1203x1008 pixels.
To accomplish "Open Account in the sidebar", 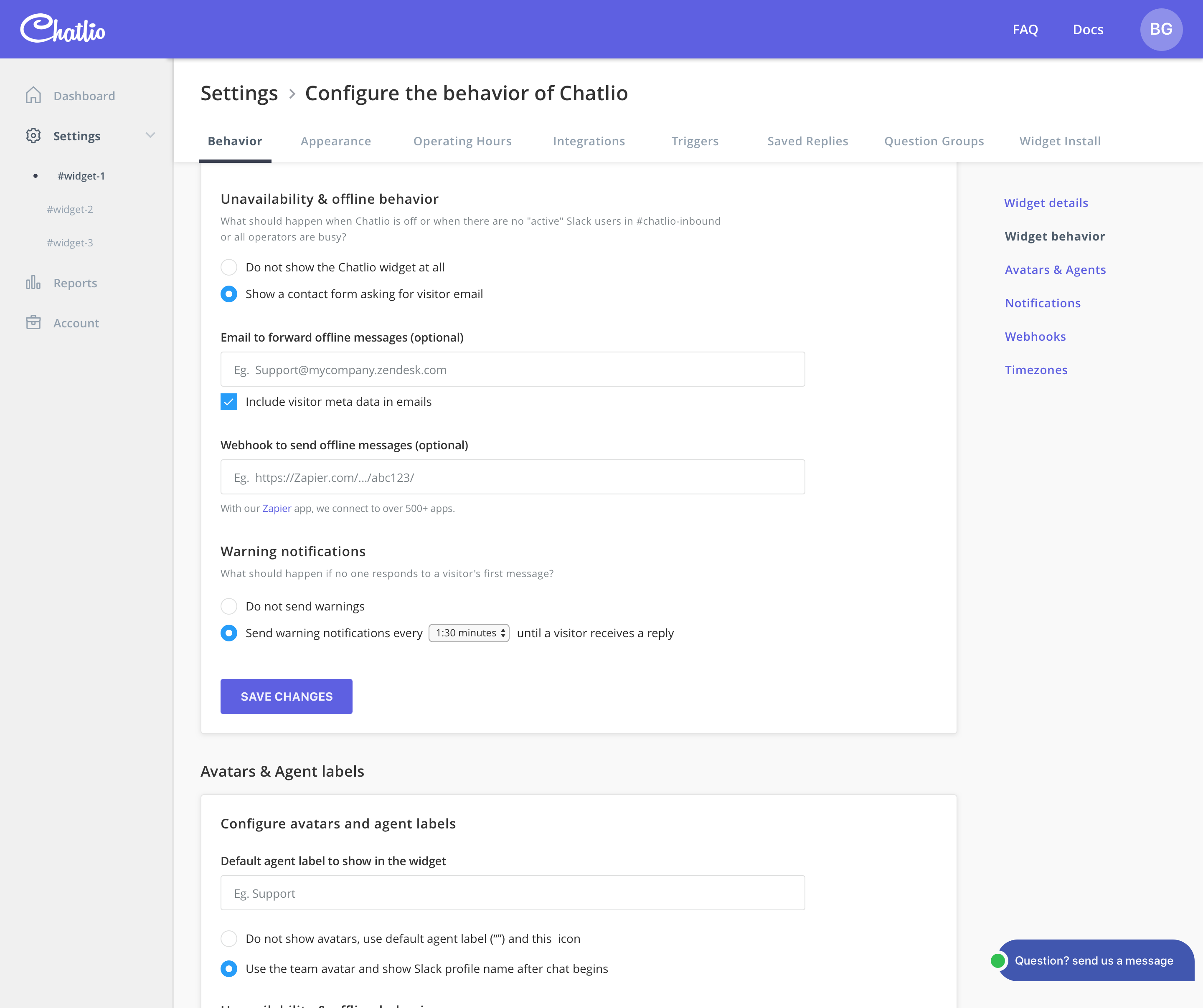I will (x=76, y=323).
